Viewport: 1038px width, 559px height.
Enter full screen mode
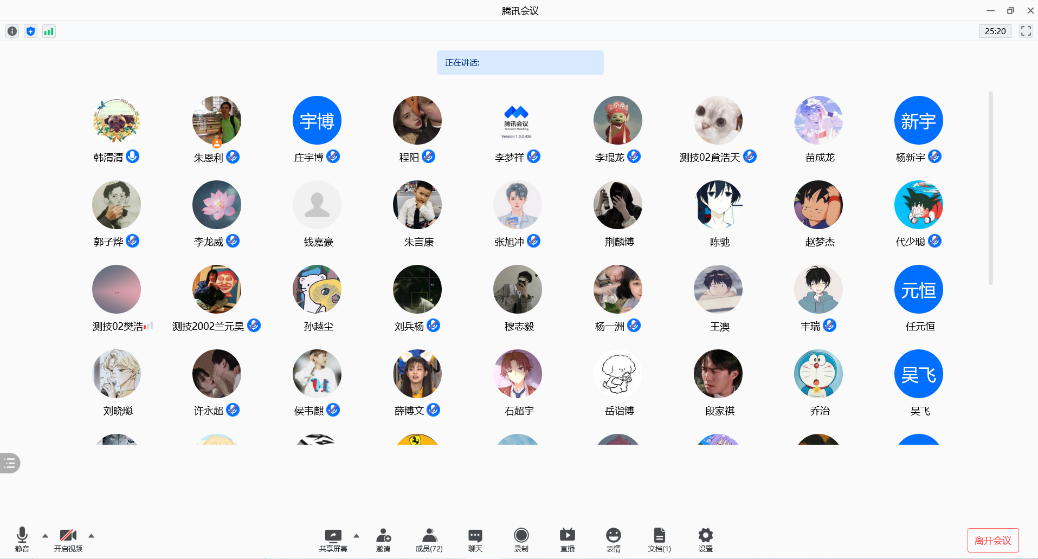(1025, 31)
